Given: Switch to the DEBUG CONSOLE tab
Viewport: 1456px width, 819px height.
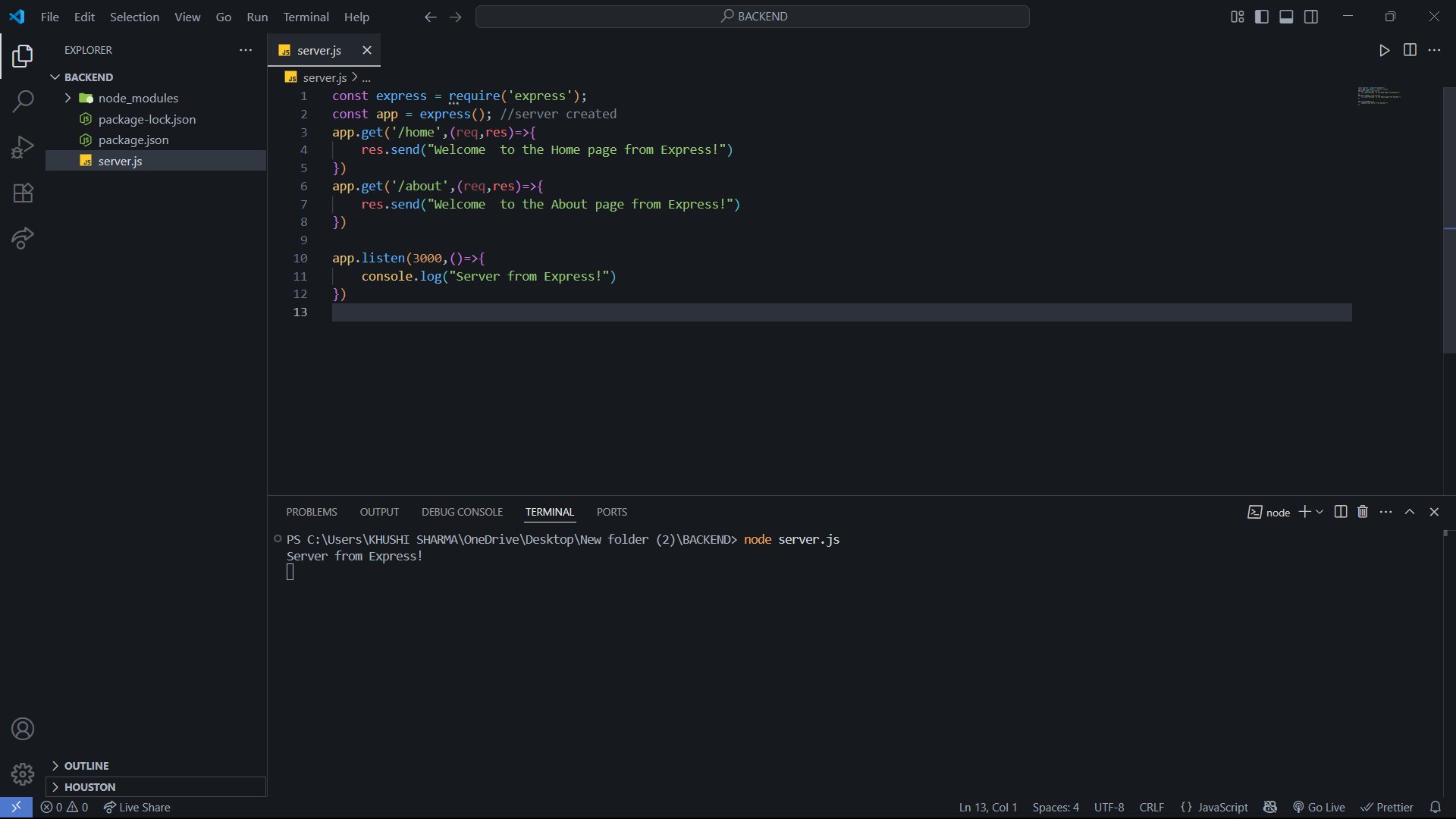Looking at the screenshot, I should [x=462, y=512].
